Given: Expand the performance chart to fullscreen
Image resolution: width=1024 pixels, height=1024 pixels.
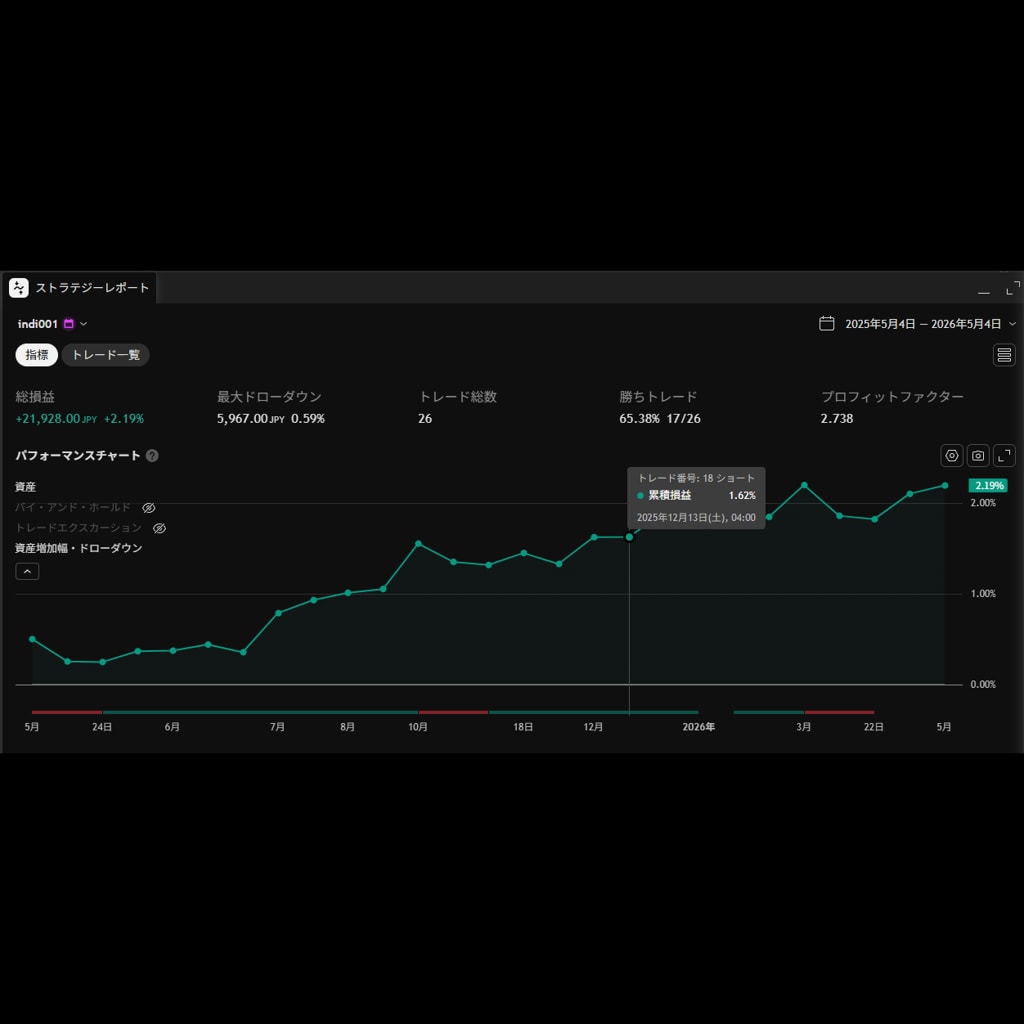Looking at the screenshot, I should click(x=1004, y=456).
